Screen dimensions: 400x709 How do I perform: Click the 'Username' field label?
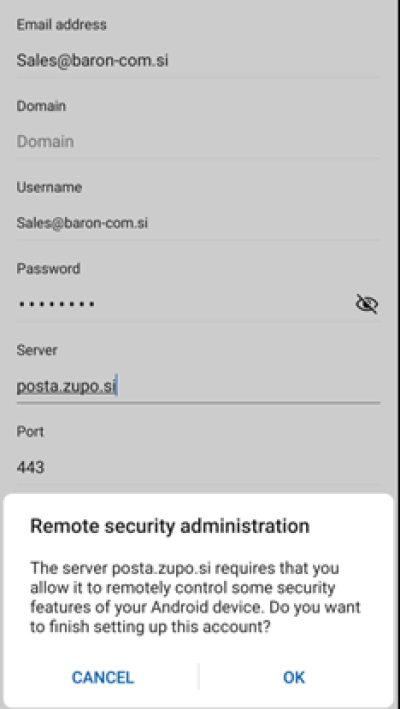[49, 187]
